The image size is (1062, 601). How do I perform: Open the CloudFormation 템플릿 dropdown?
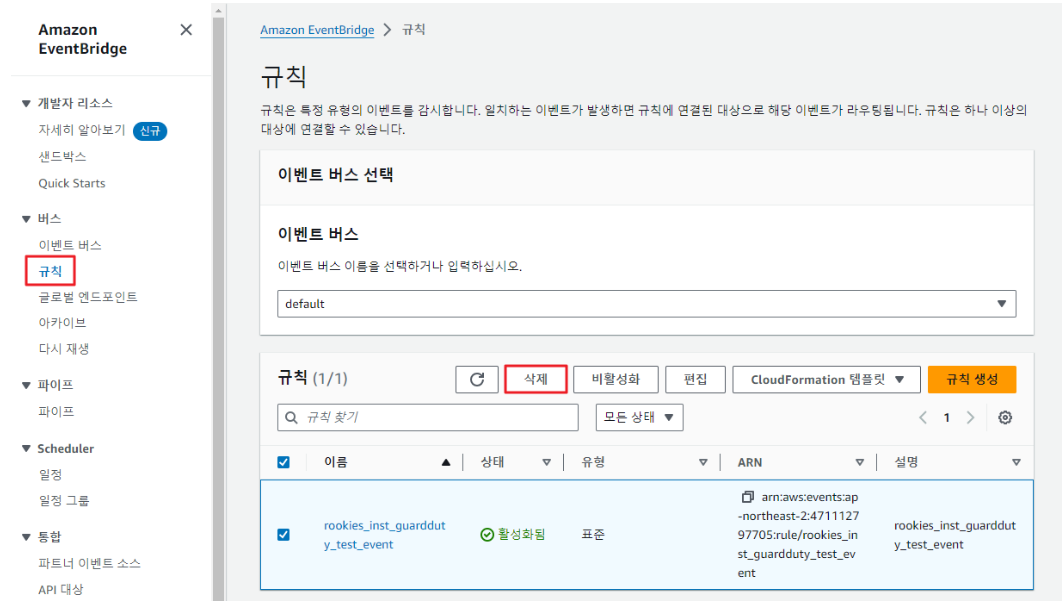click(x=826, y=379)
